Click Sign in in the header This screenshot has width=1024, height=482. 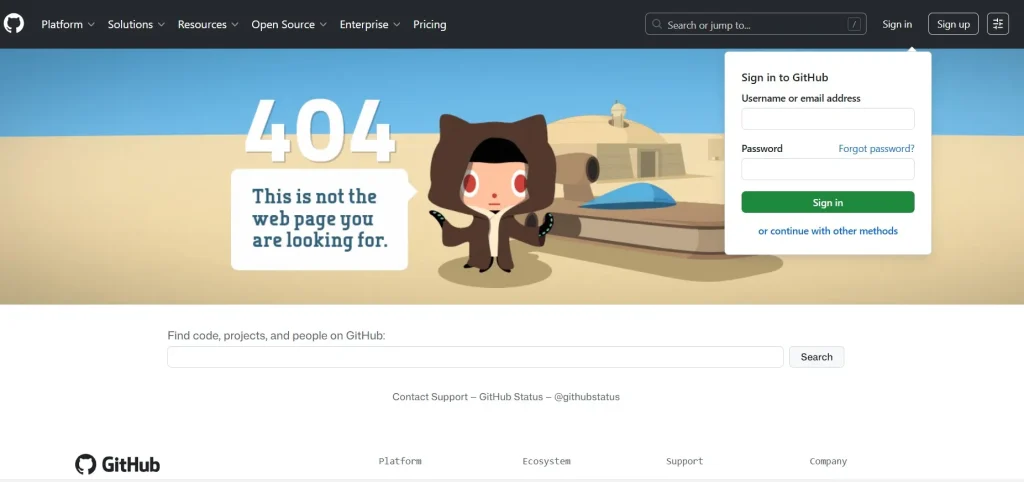click(897, 24)
